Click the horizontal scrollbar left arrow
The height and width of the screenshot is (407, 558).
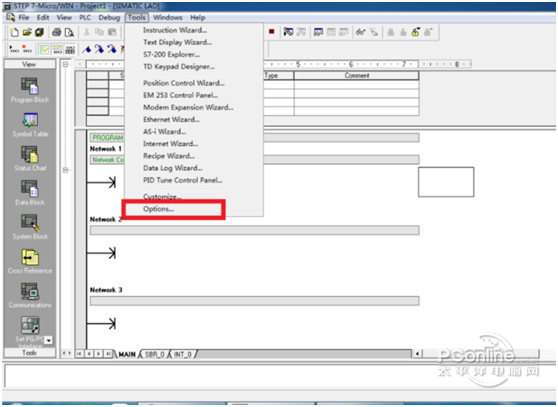417,354
